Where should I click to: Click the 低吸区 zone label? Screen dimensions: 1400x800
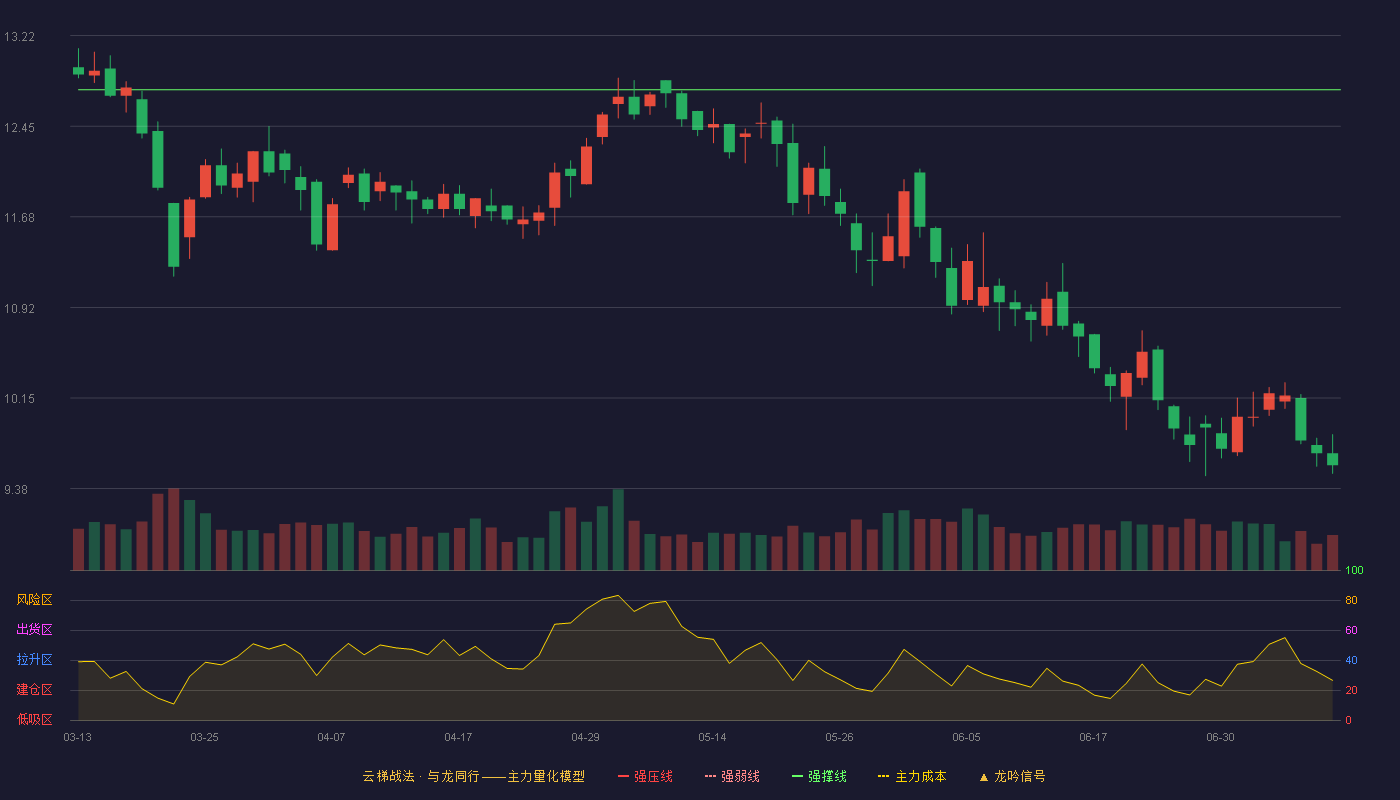coord(34,720)
